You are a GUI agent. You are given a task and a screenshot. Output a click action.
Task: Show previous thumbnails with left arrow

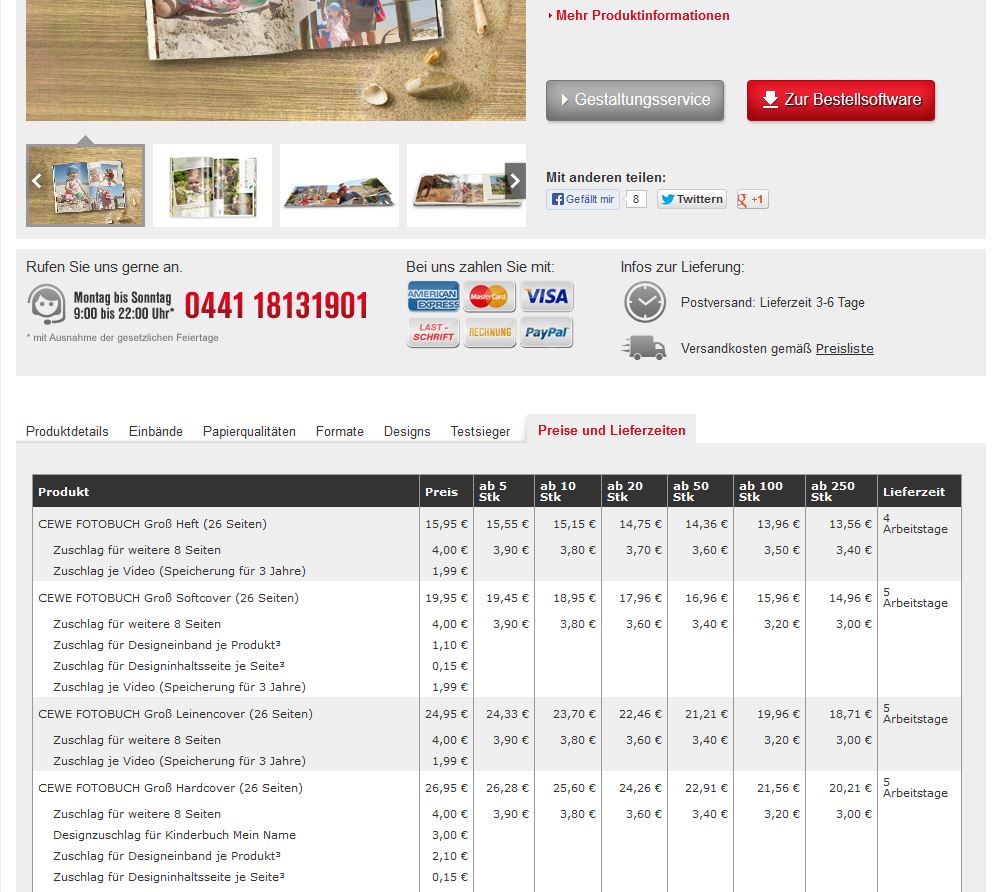(36, 181)
